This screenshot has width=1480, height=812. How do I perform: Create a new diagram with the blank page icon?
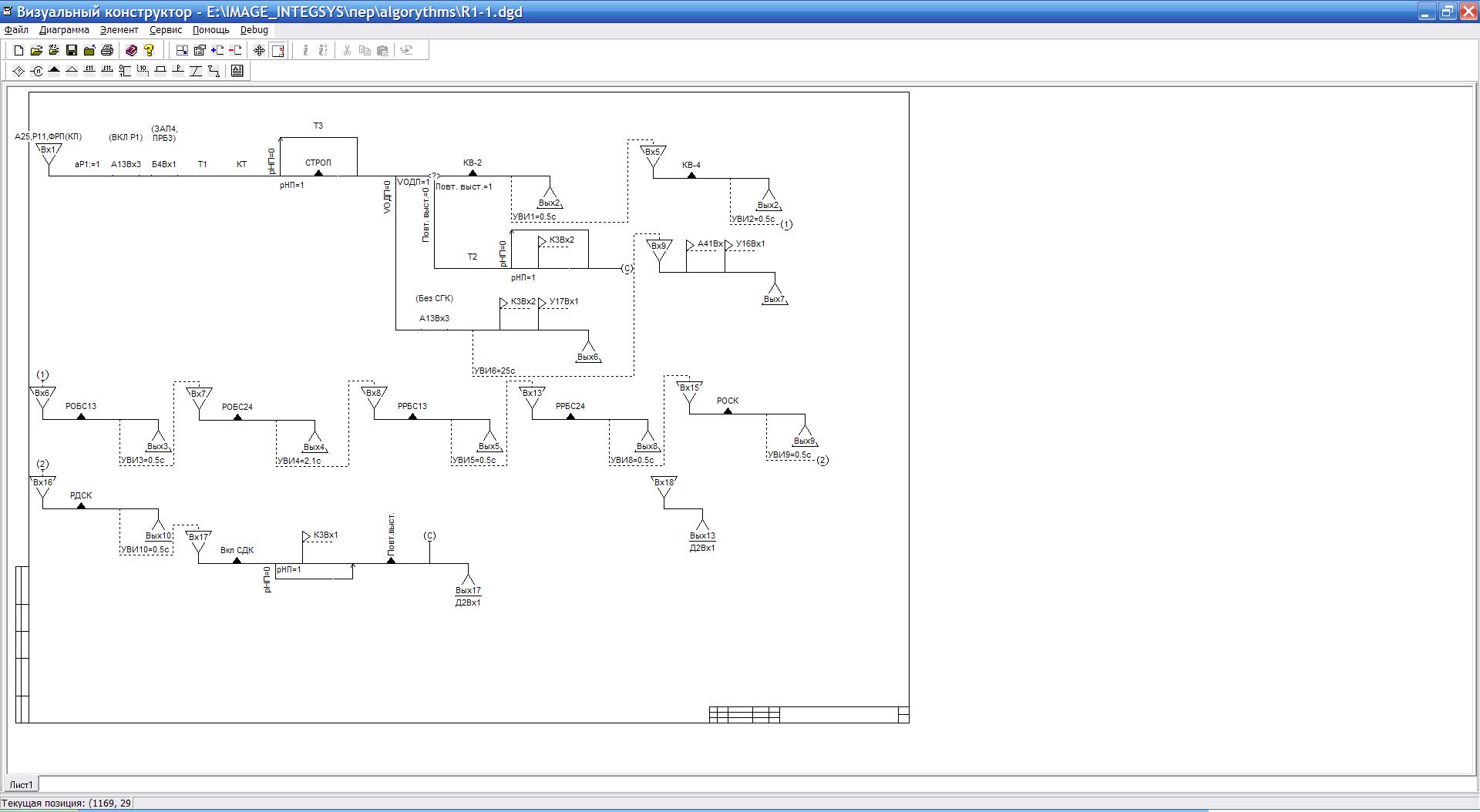[x=18, y=51]
